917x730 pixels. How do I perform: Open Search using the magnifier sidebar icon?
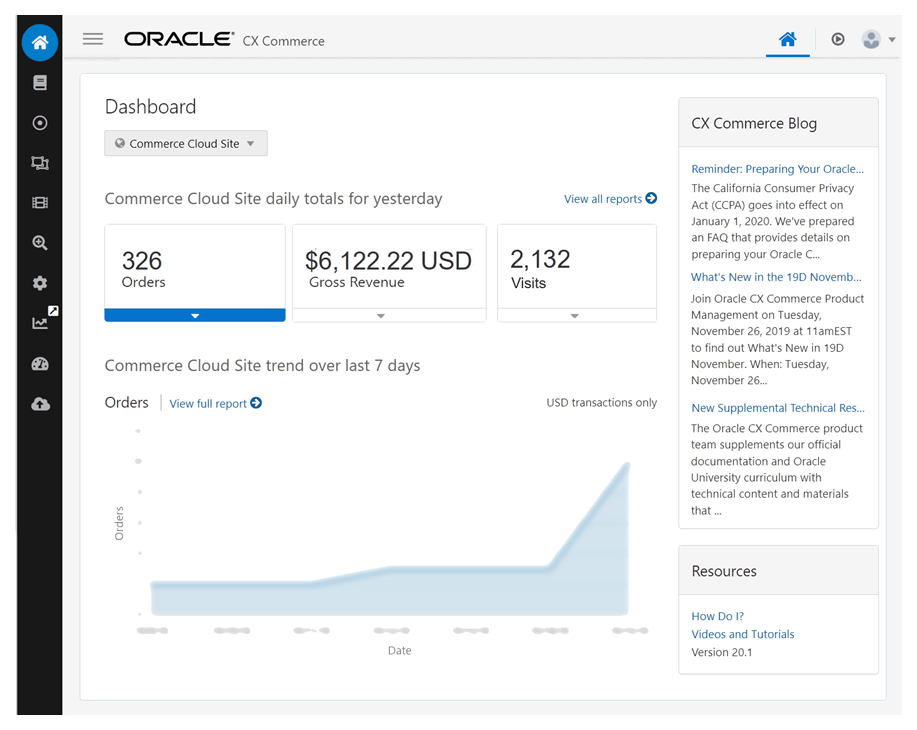pos(39,242)
